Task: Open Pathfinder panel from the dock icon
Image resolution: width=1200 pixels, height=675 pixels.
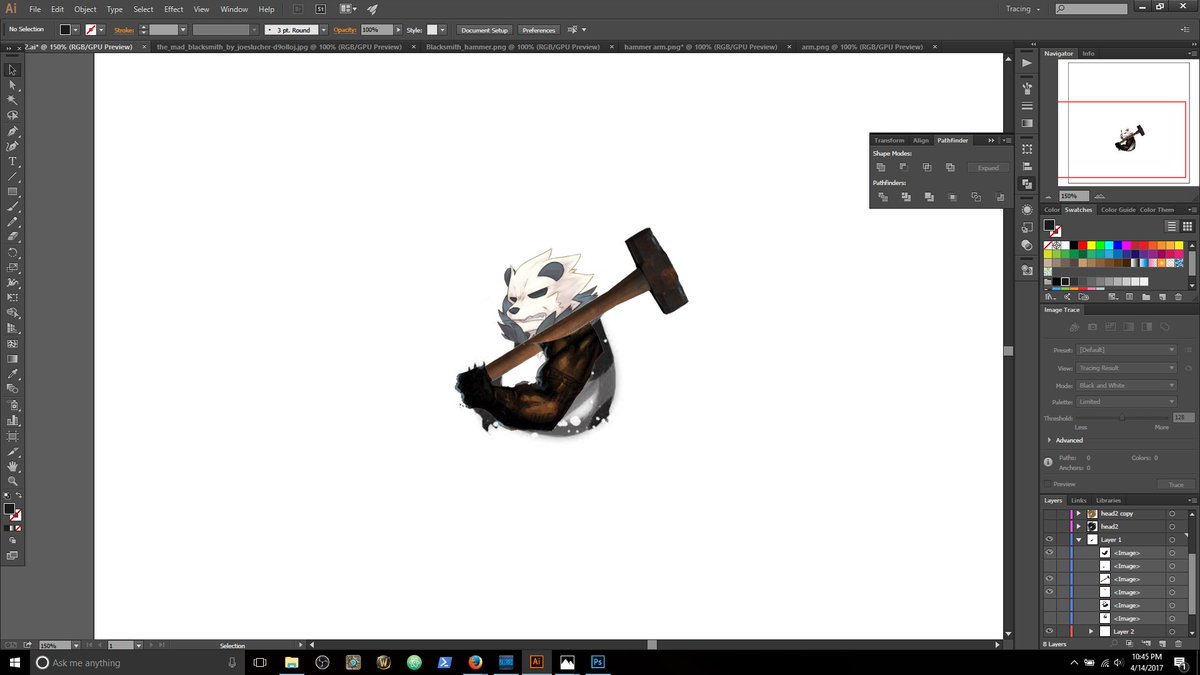Action: (x=1027, y=184)
